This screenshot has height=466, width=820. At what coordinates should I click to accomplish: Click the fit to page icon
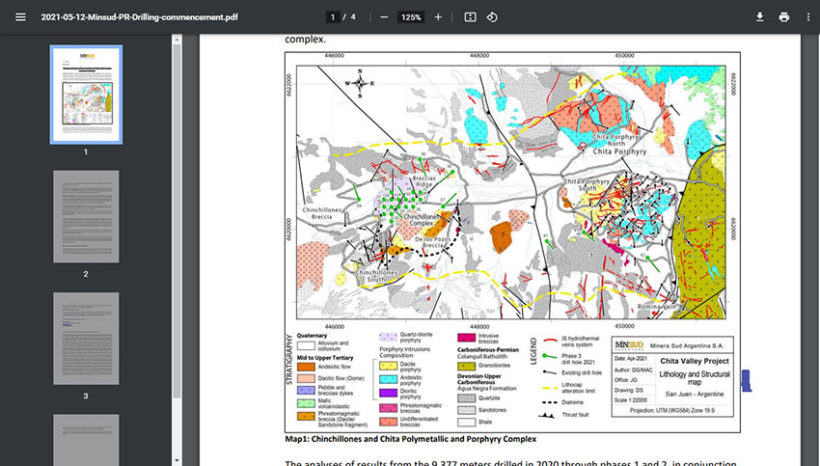click(470, 17)
